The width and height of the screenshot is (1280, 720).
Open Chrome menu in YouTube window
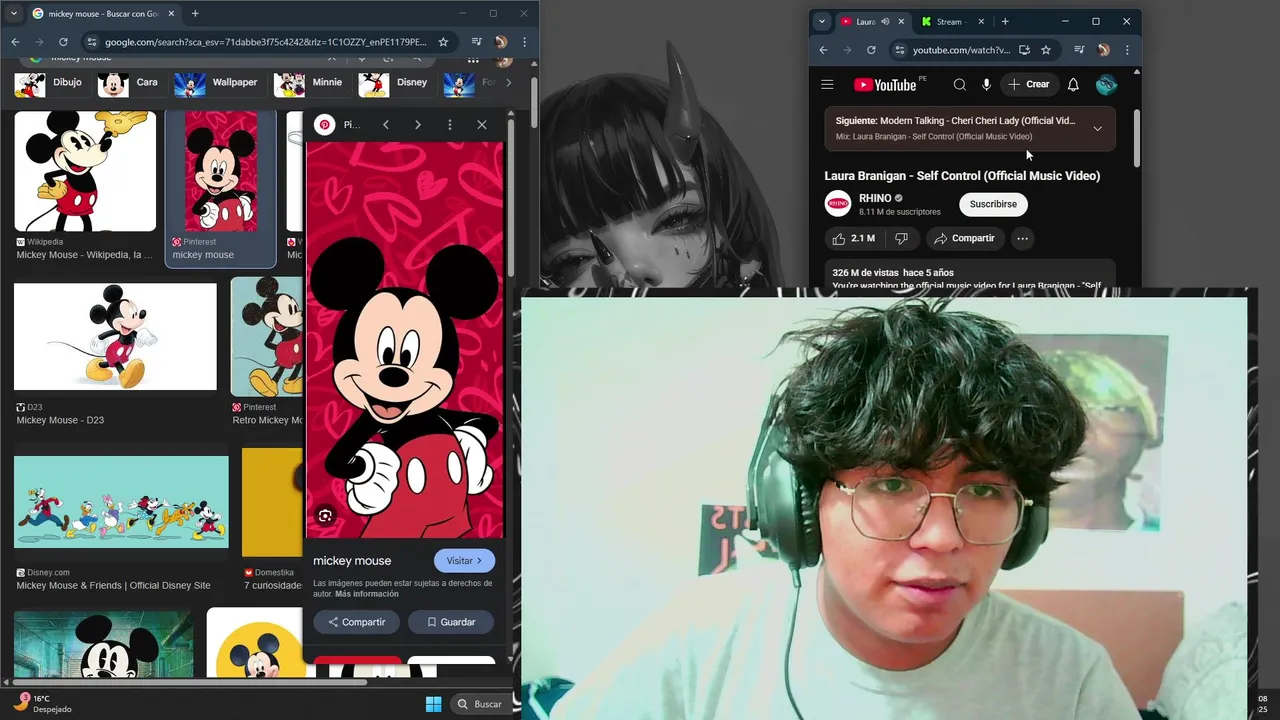(1127, 50)
